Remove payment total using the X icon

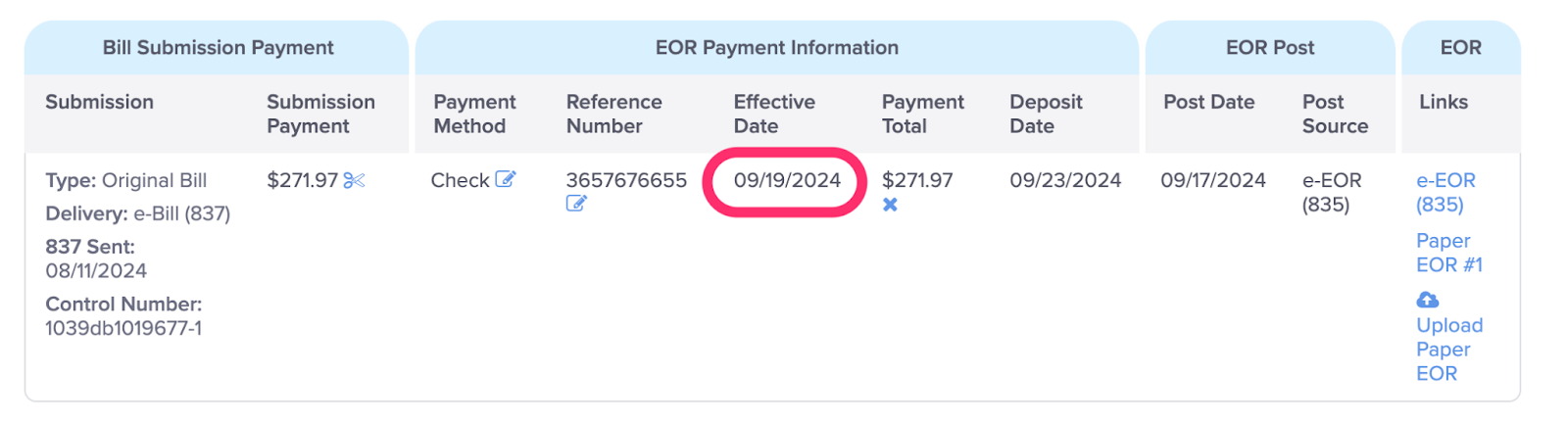(x=890, y=205)
